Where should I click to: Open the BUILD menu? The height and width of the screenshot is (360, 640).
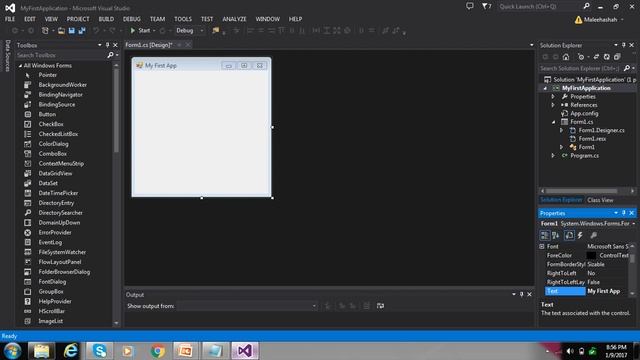[x=106, y=19]
